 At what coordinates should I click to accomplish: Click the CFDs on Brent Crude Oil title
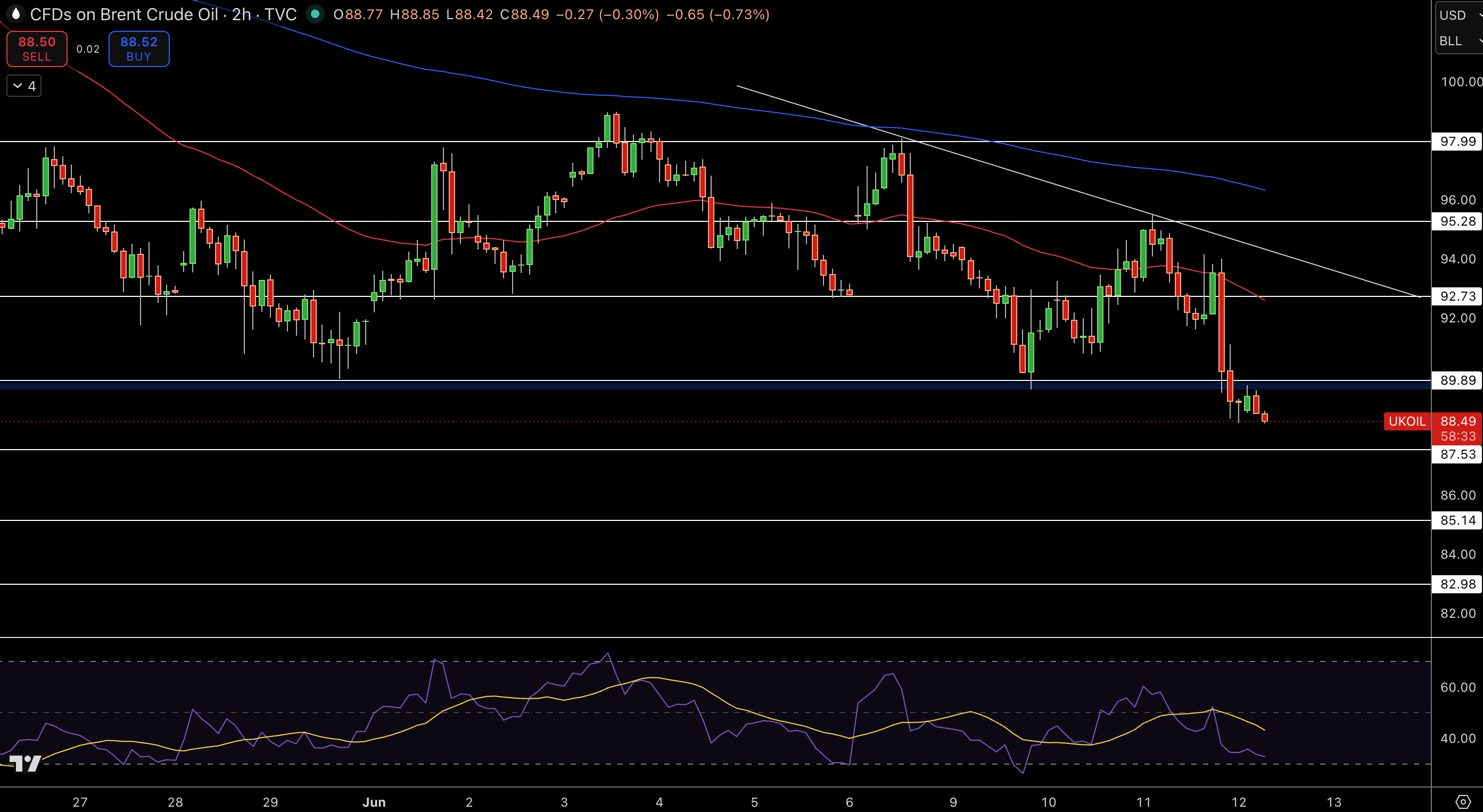(x=124, y=14)
